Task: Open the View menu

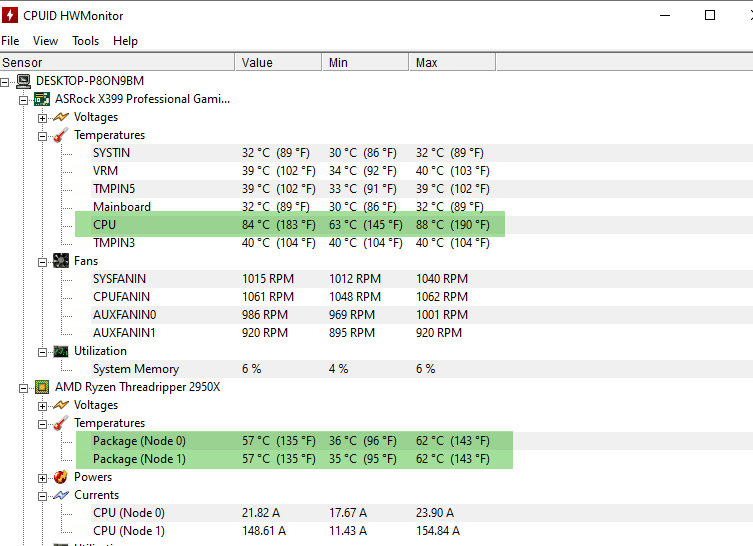Action: point(45,41)
